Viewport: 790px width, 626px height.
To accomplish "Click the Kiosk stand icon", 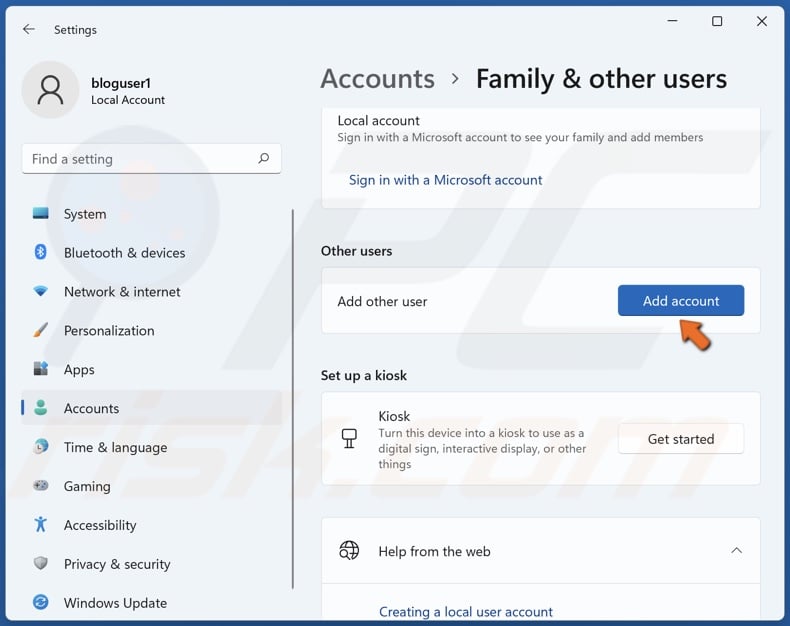I will click(349, 439).
